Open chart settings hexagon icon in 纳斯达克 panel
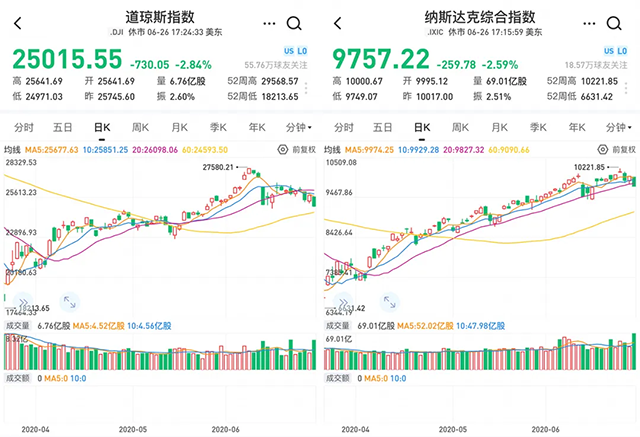Image resolution: width=640 pixels, height=437 pixels. [602, 150]
